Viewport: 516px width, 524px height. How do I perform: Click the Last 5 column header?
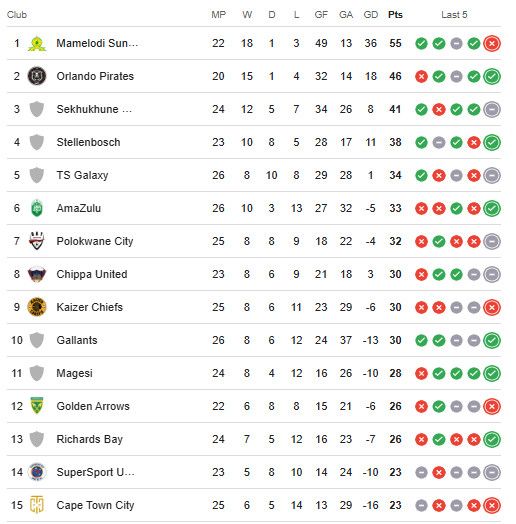point(454,15)
